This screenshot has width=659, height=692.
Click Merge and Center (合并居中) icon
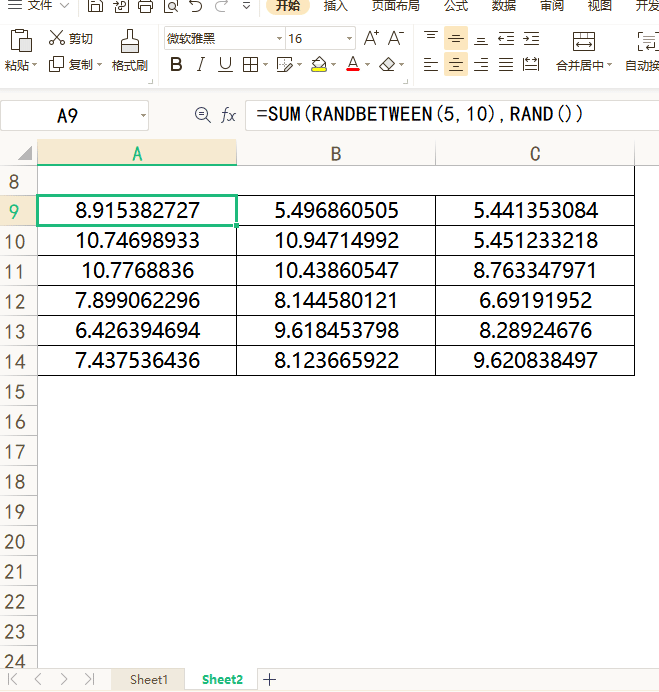point(584,41)
